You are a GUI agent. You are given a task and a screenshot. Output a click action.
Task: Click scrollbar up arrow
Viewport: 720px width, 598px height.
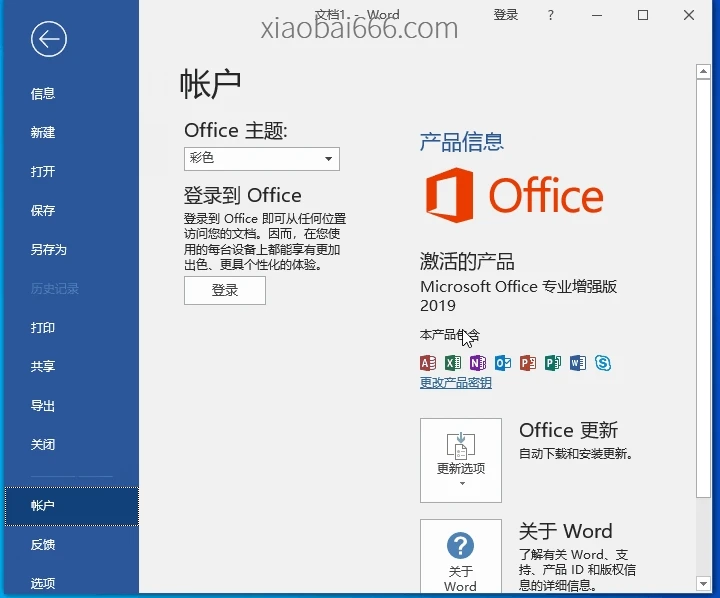click(x=703, y=71)
